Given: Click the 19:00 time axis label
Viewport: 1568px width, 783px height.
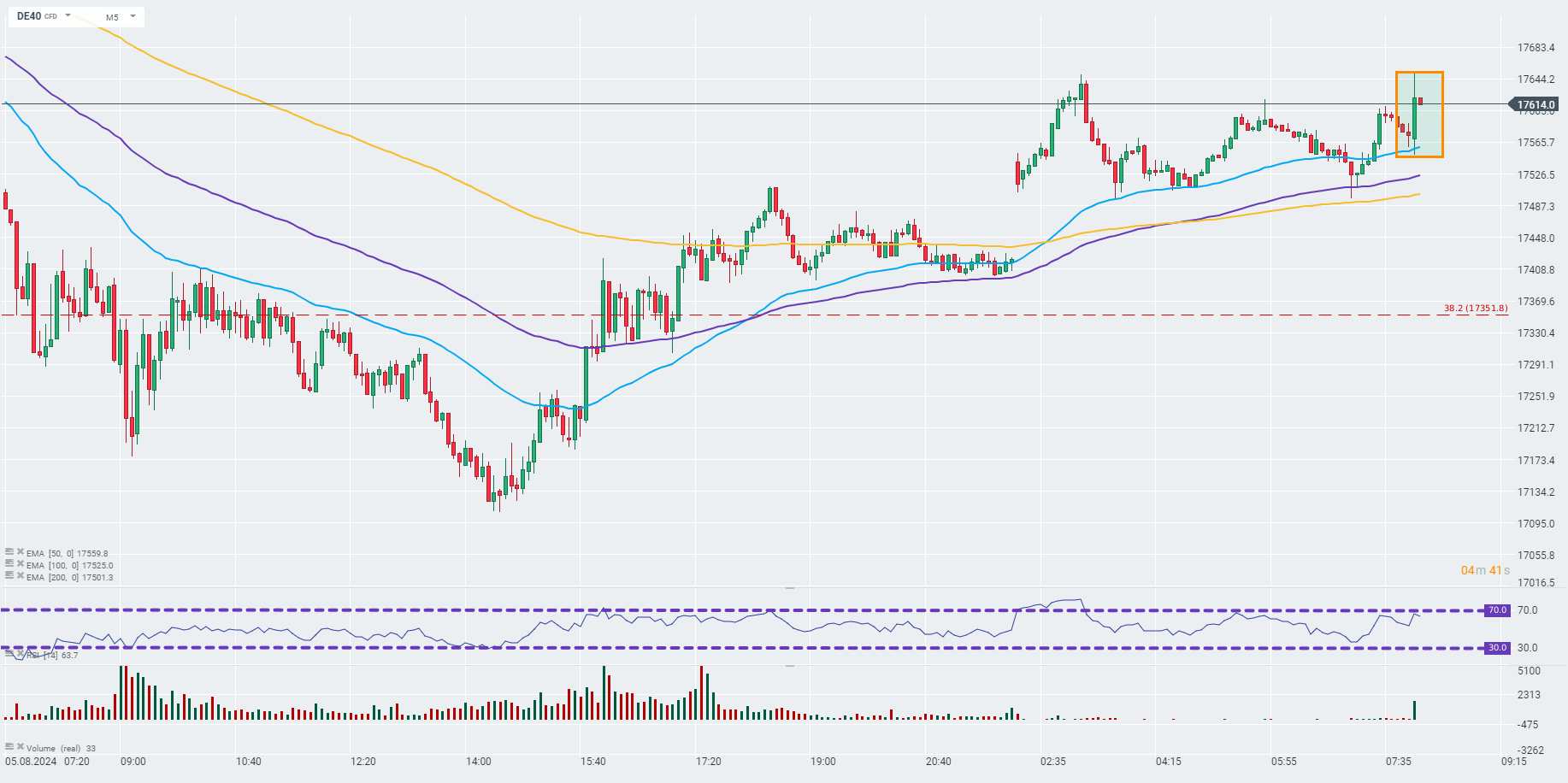Looking at the screenshot, I should click(x=823, y=761).
